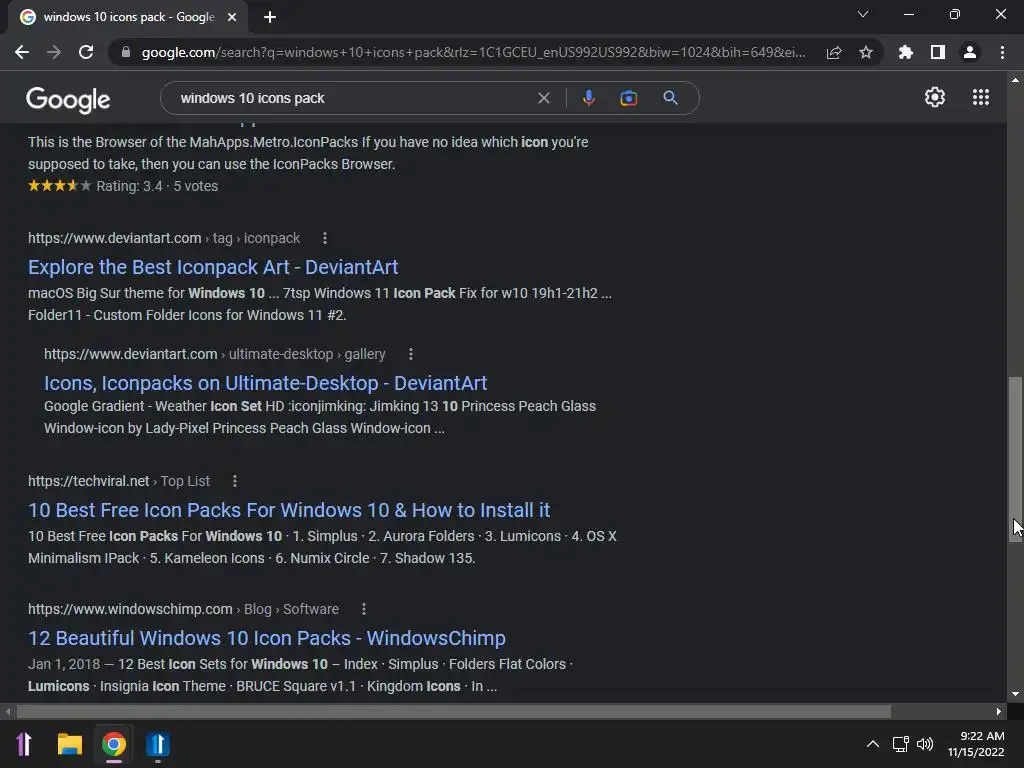Click the browser forward arrow

54,52
